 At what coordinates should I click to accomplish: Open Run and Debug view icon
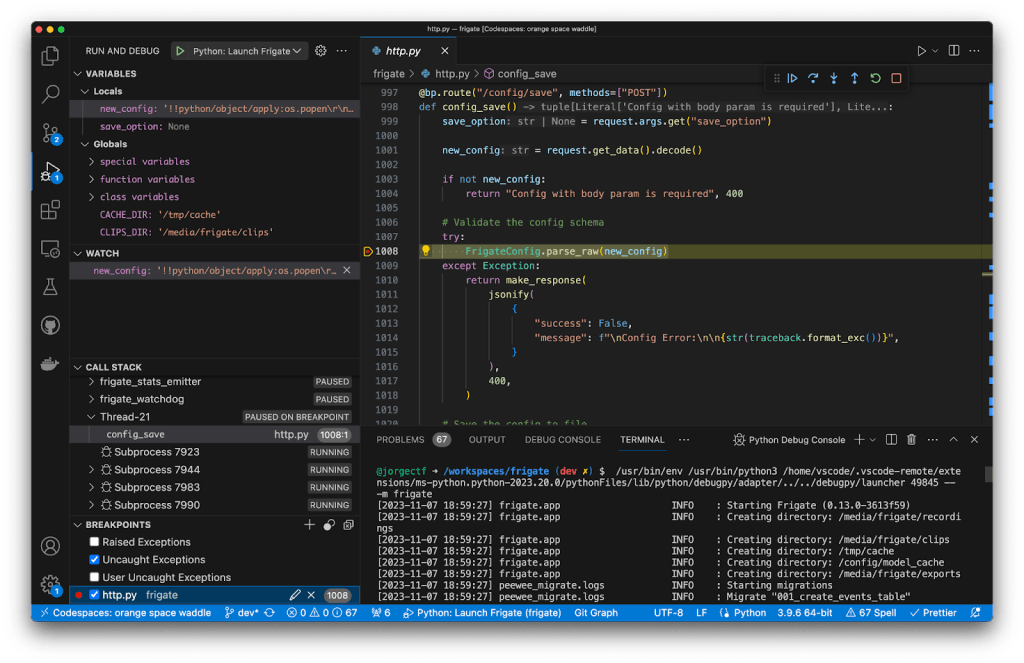tap(50, 172)
